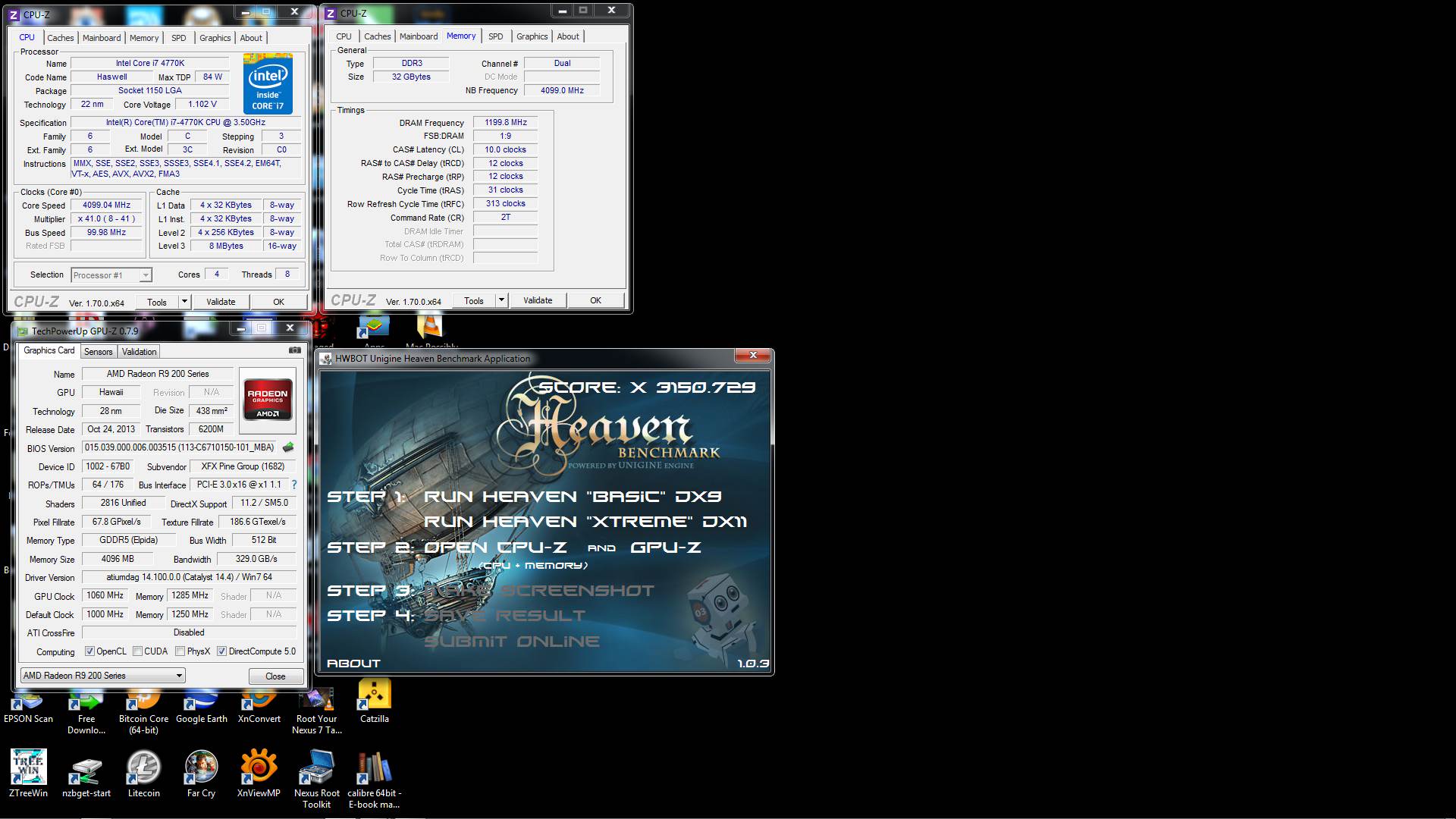Click the GPU-Z screenshot camera icon

click(294, 350)
